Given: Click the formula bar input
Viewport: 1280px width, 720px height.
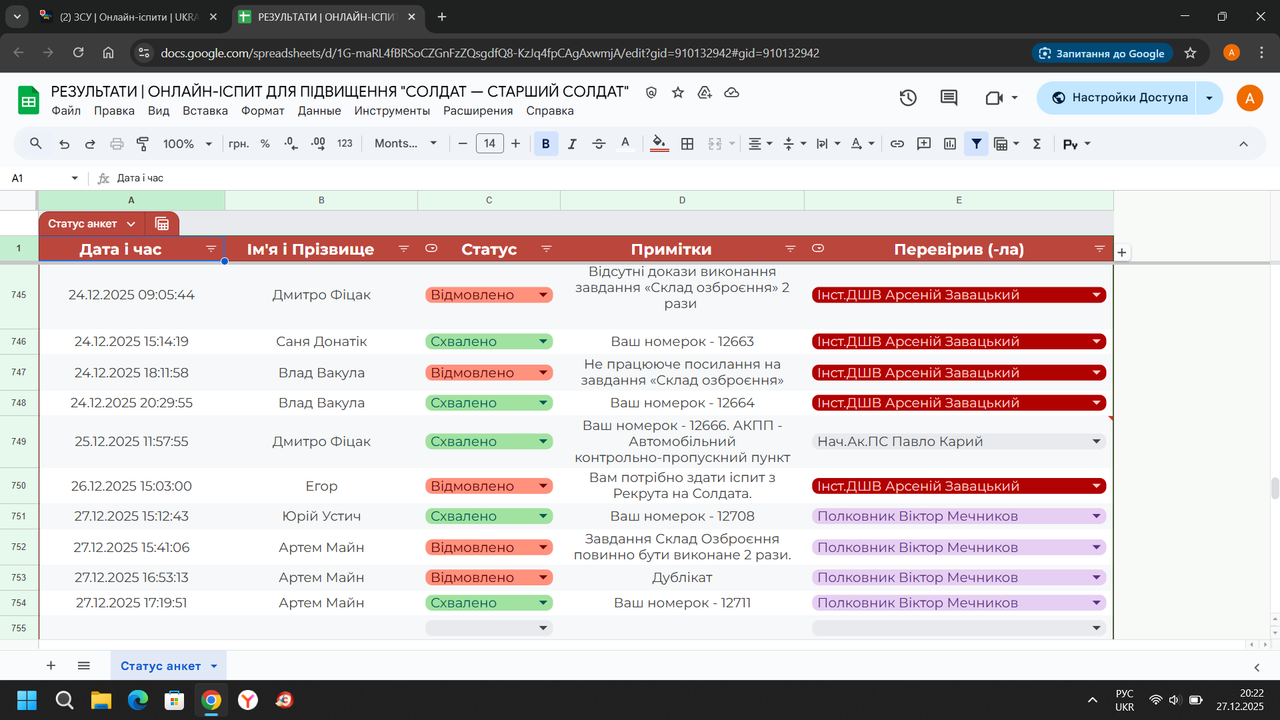Looking at the screenshot, I should click(690, 178).
